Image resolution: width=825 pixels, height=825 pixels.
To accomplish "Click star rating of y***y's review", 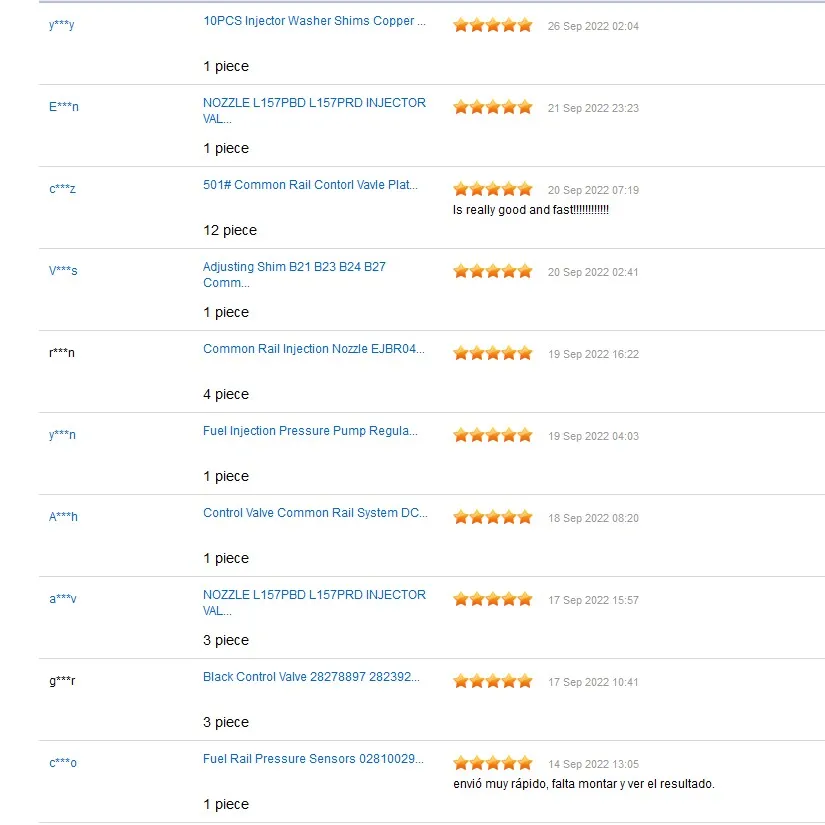I will click(492, 25).
